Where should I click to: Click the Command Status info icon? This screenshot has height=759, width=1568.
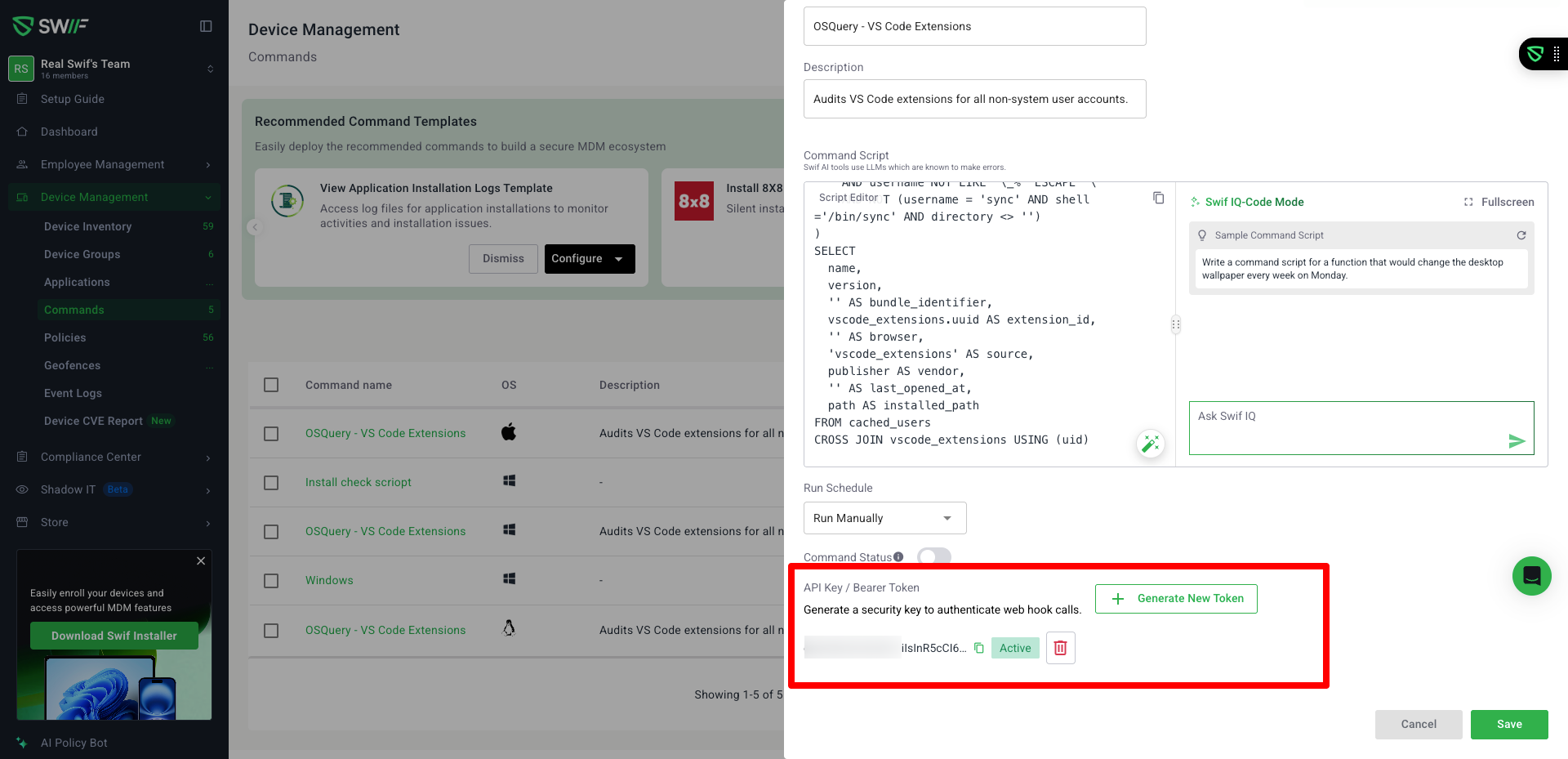click(898, 557)
